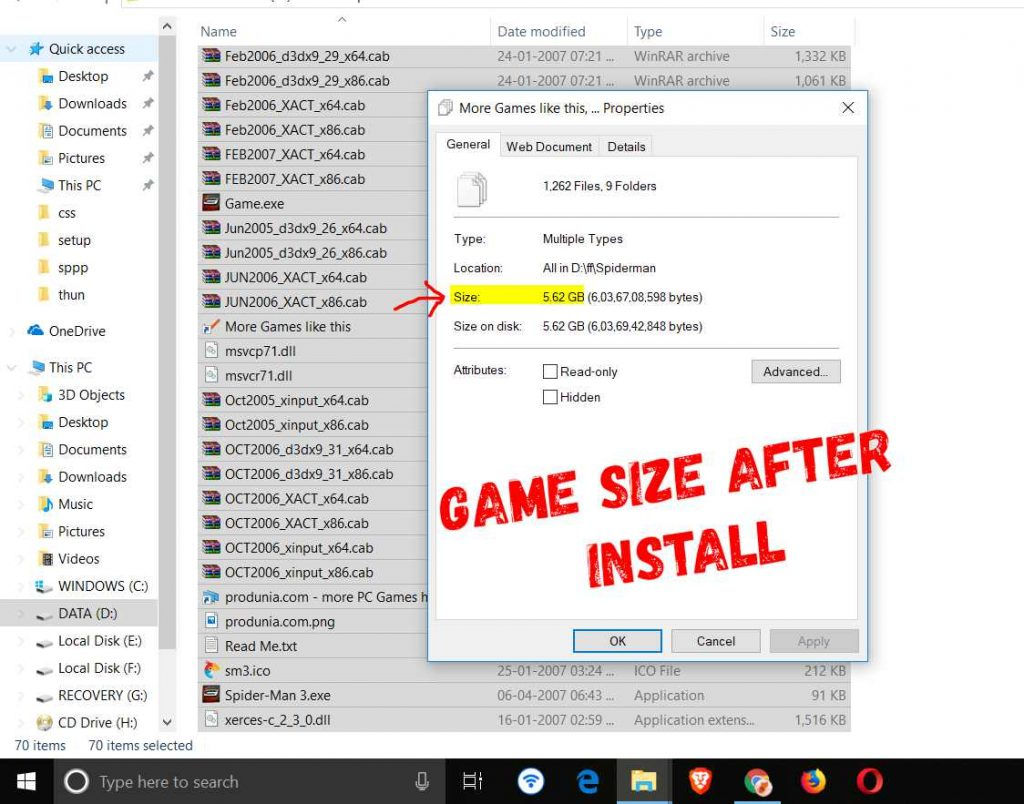Screen dimensions: 1024x804
Task: Open Opera browser from the taskbar
Action: 870,781
